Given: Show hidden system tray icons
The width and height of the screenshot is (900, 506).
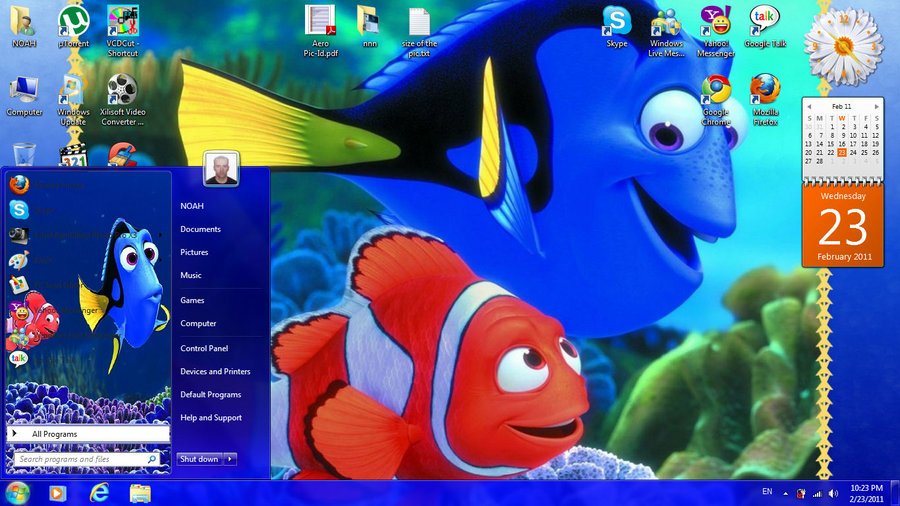Looking at the screenshot, I should pyautogui.click(x=785, y=493).
